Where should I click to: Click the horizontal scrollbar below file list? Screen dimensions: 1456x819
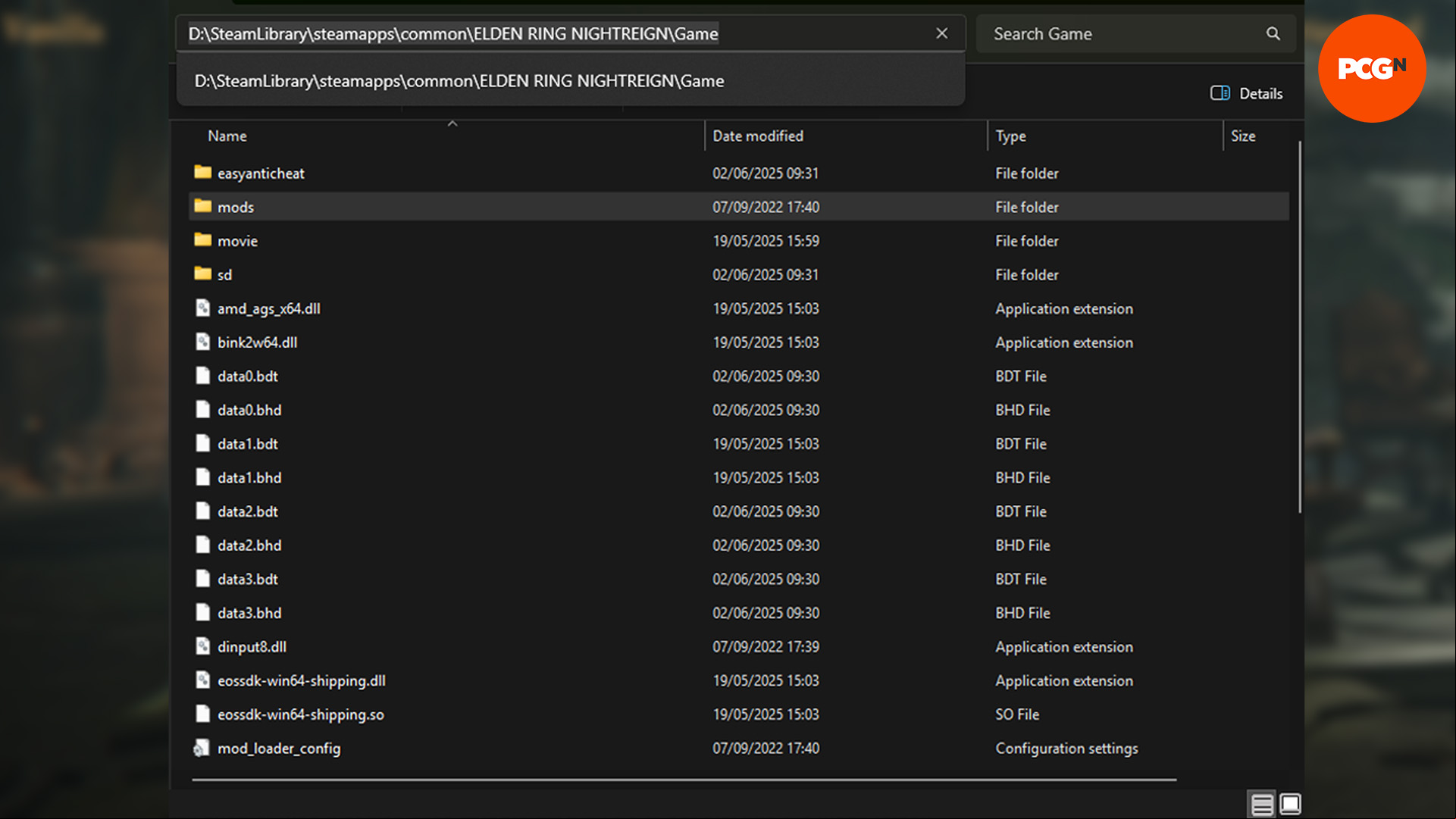pos(684,779)
